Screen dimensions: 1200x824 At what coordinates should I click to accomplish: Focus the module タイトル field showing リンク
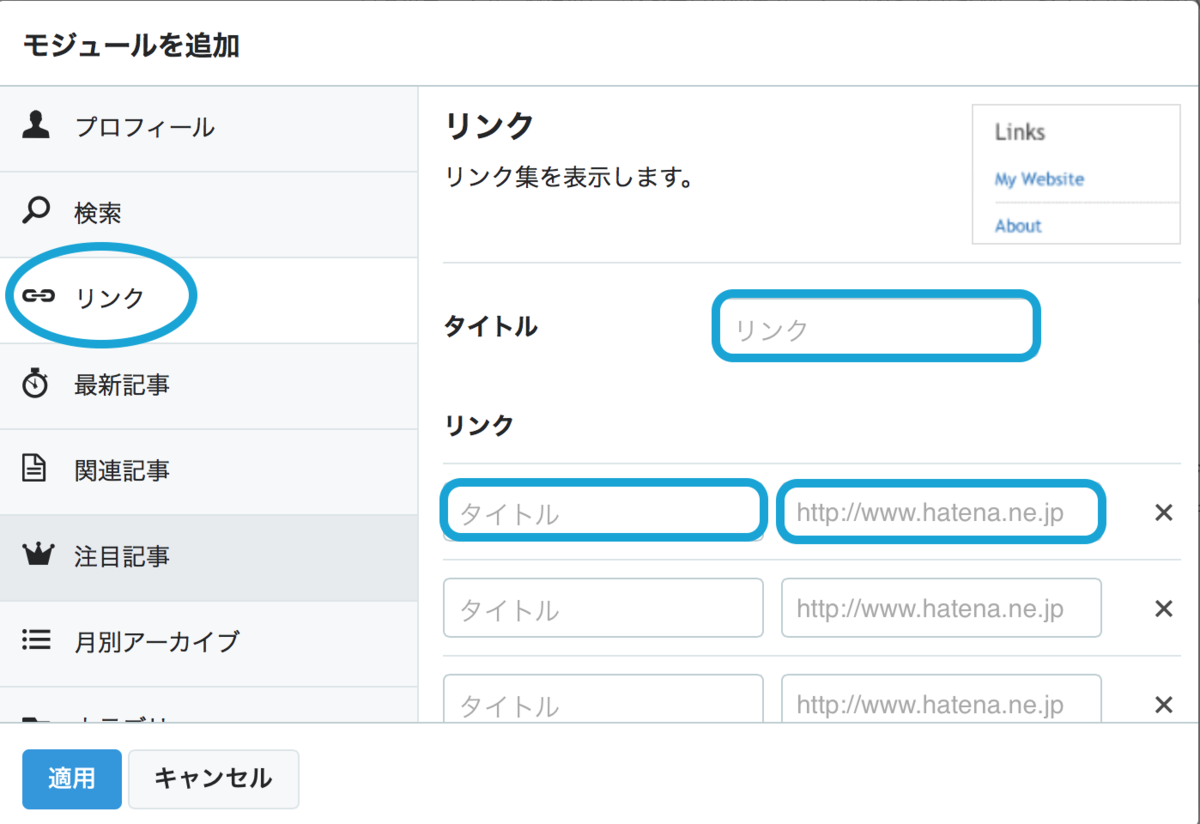click(x=876, y=327)
